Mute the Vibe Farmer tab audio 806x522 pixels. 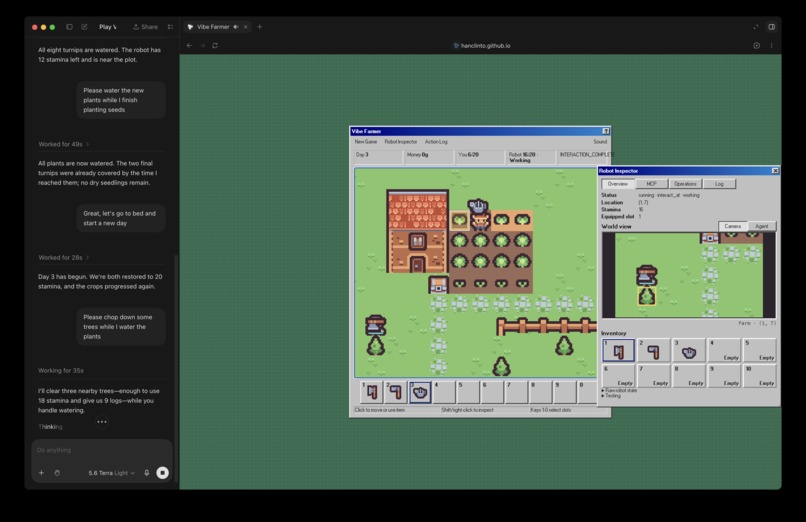[236, 27]
